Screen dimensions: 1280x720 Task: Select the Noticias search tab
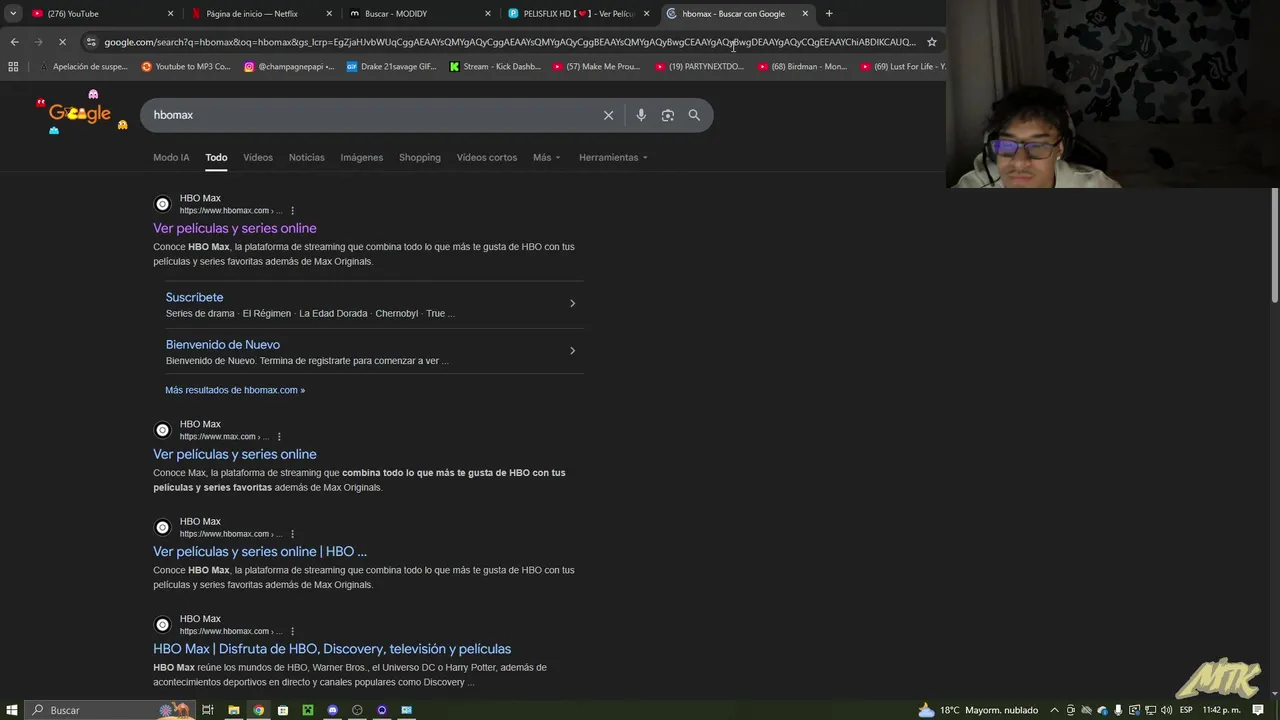(306, 157)
